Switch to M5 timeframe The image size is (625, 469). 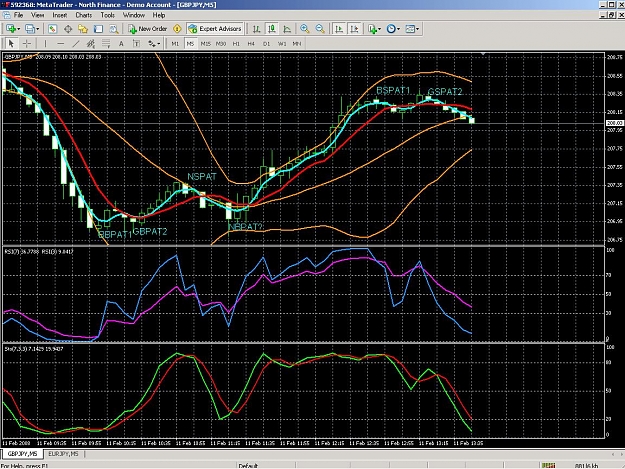point(190,44)
